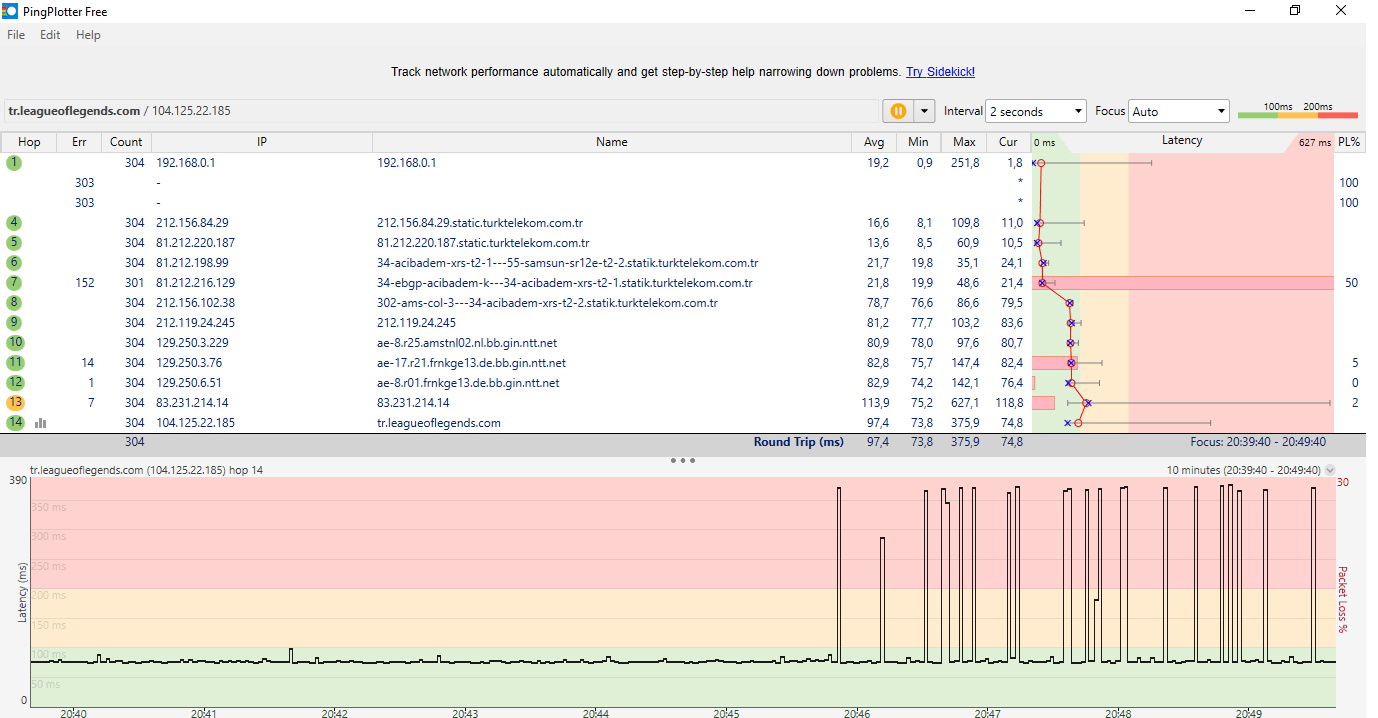Select hop 5 green circle icon
Viewport: 1378px width, 718px height.
[15, 242]
